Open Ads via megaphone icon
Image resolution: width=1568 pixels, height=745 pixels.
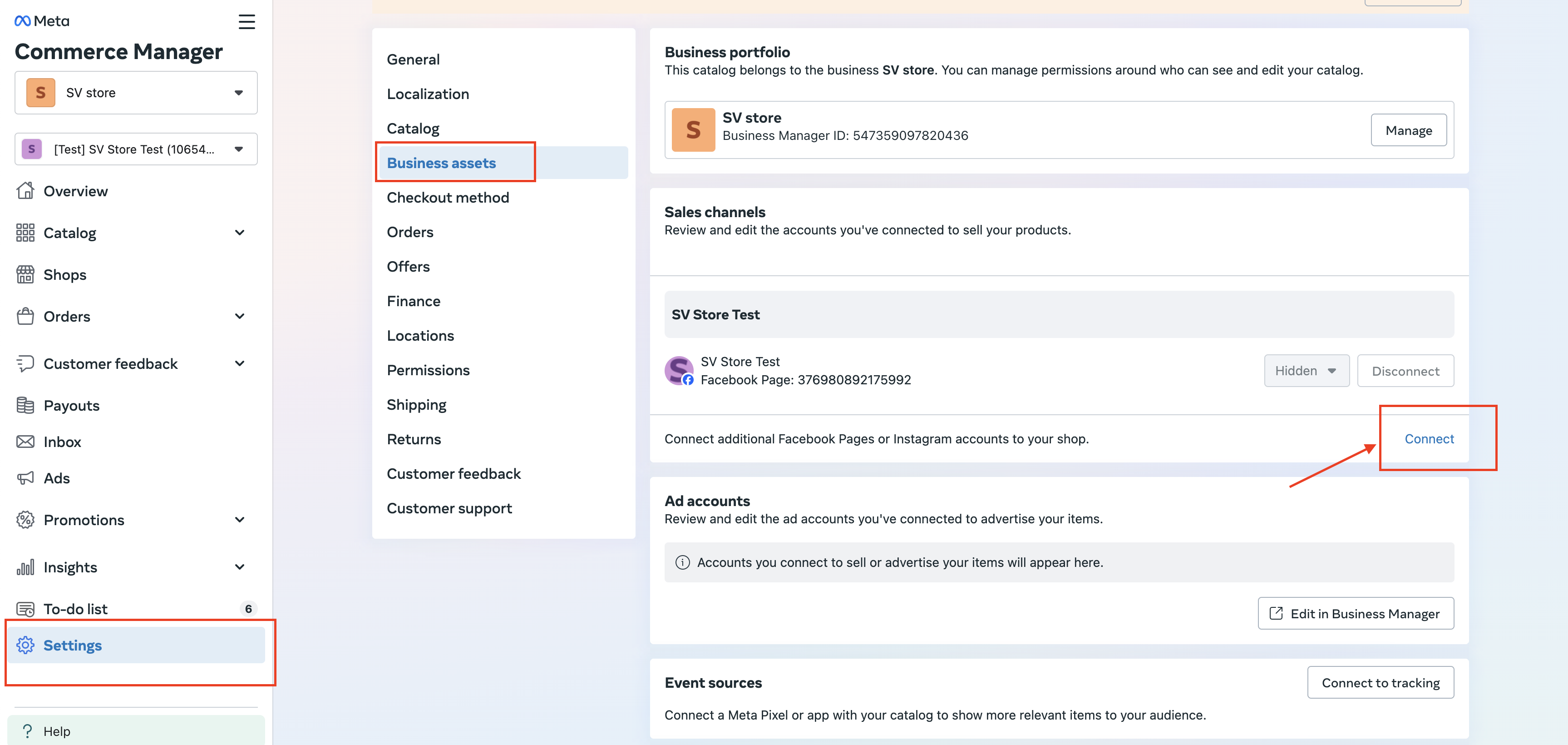click(x=25, y=478)
